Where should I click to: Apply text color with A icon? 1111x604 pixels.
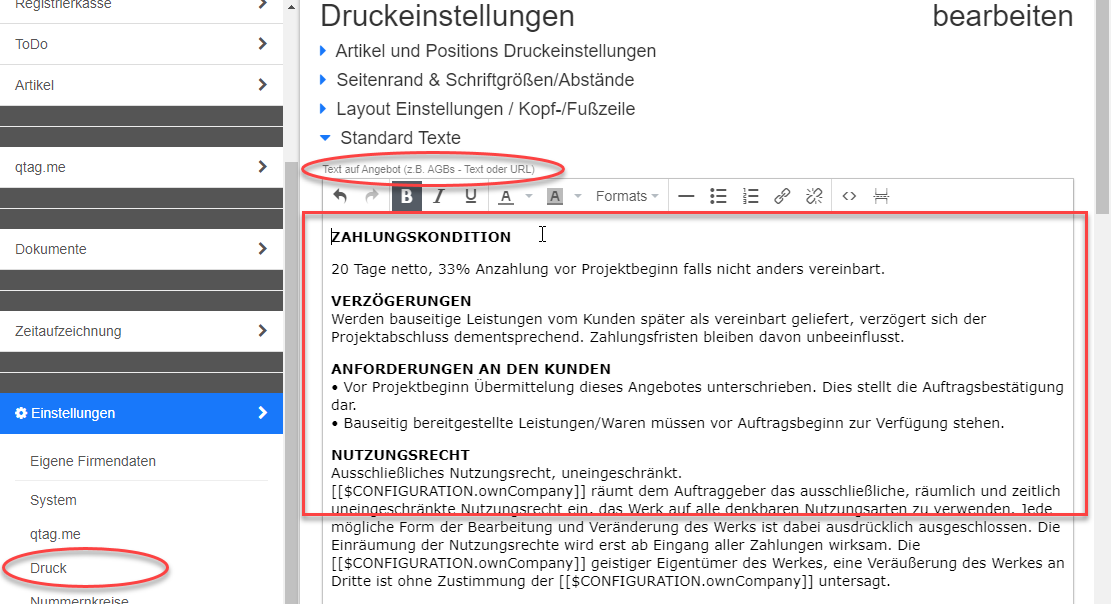coord(505,196)
